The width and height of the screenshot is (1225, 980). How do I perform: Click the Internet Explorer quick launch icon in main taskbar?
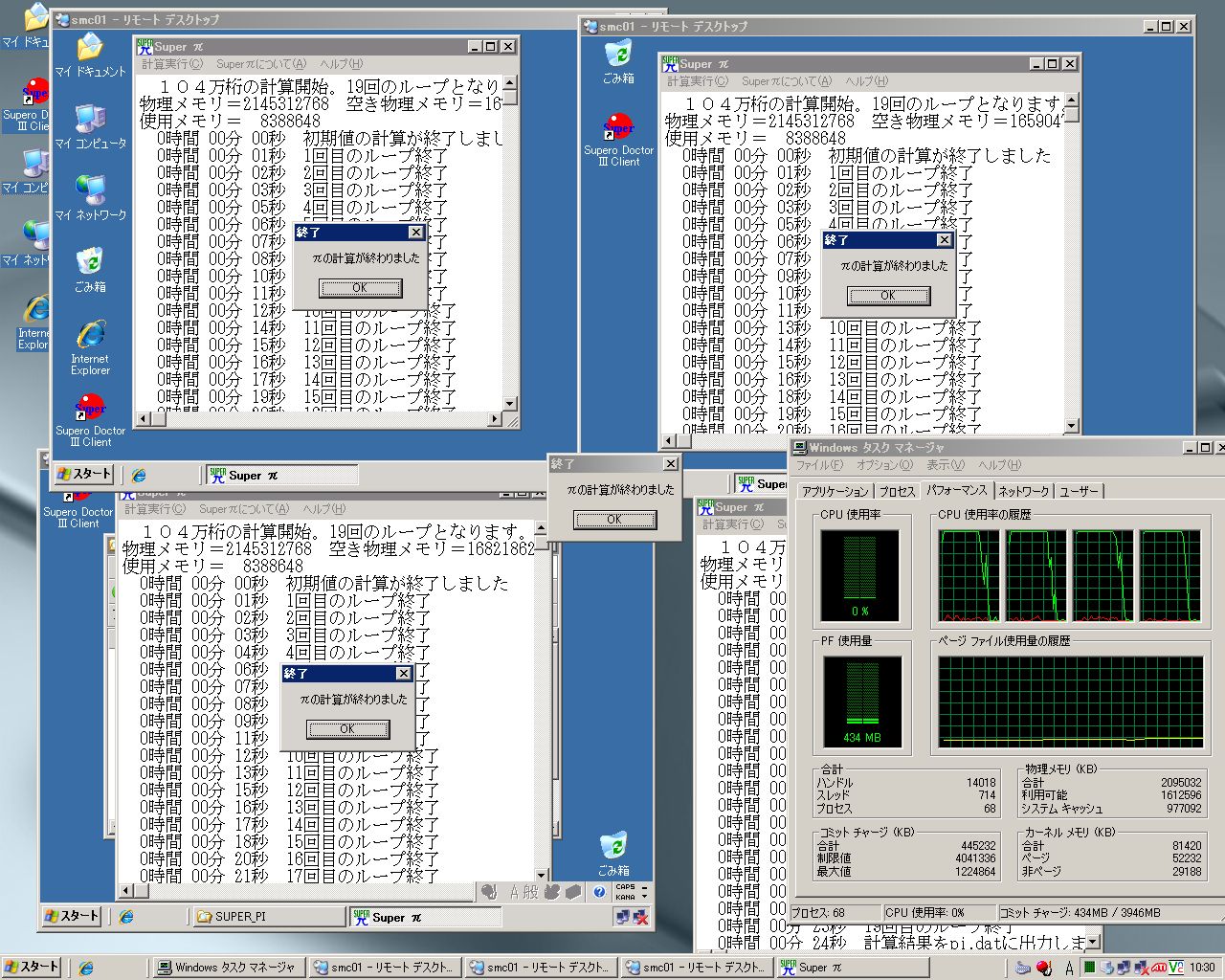(x=85, y=968)
